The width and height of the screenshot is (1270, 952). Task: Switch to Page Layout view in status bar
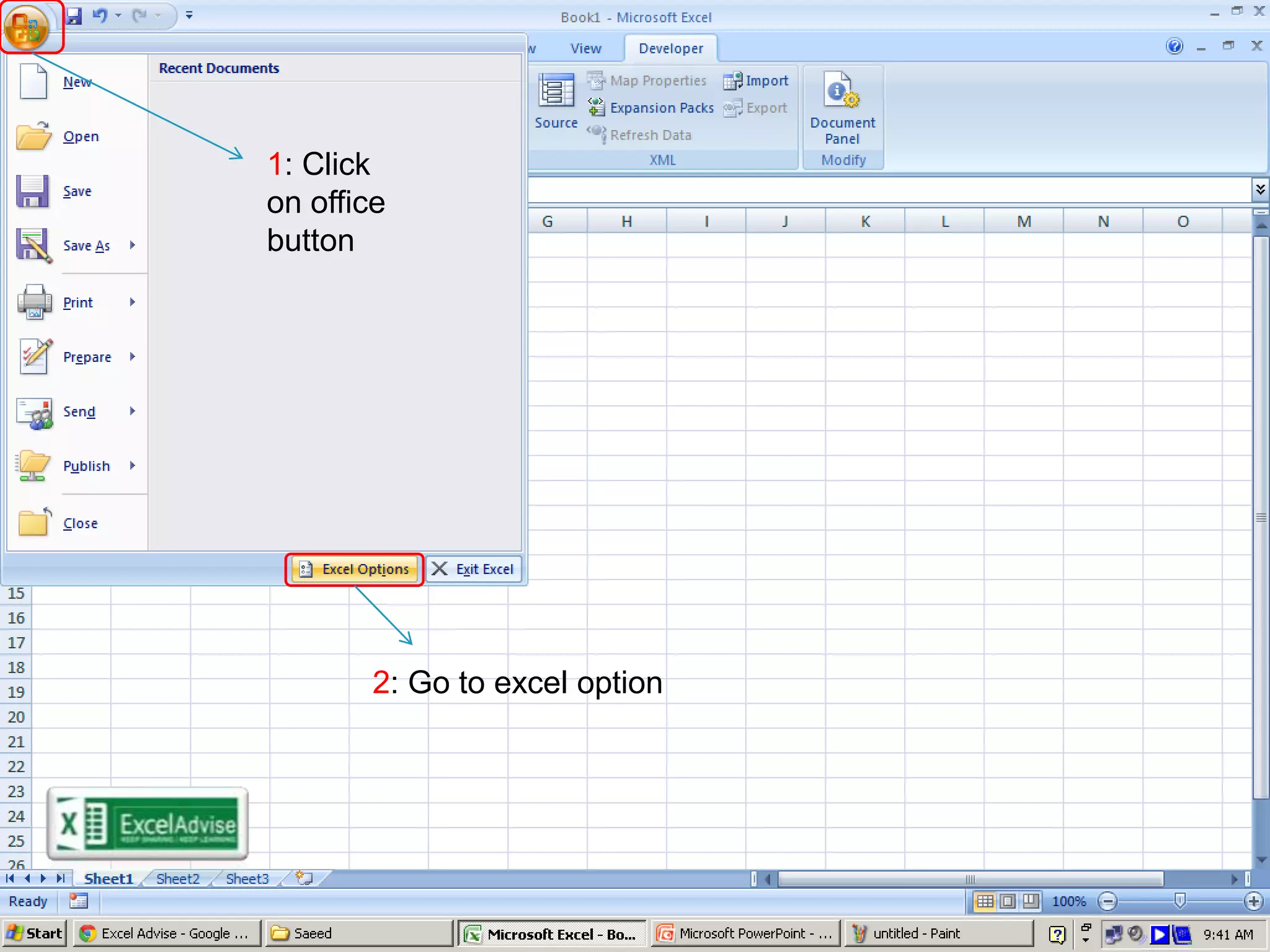[1008, 901]
